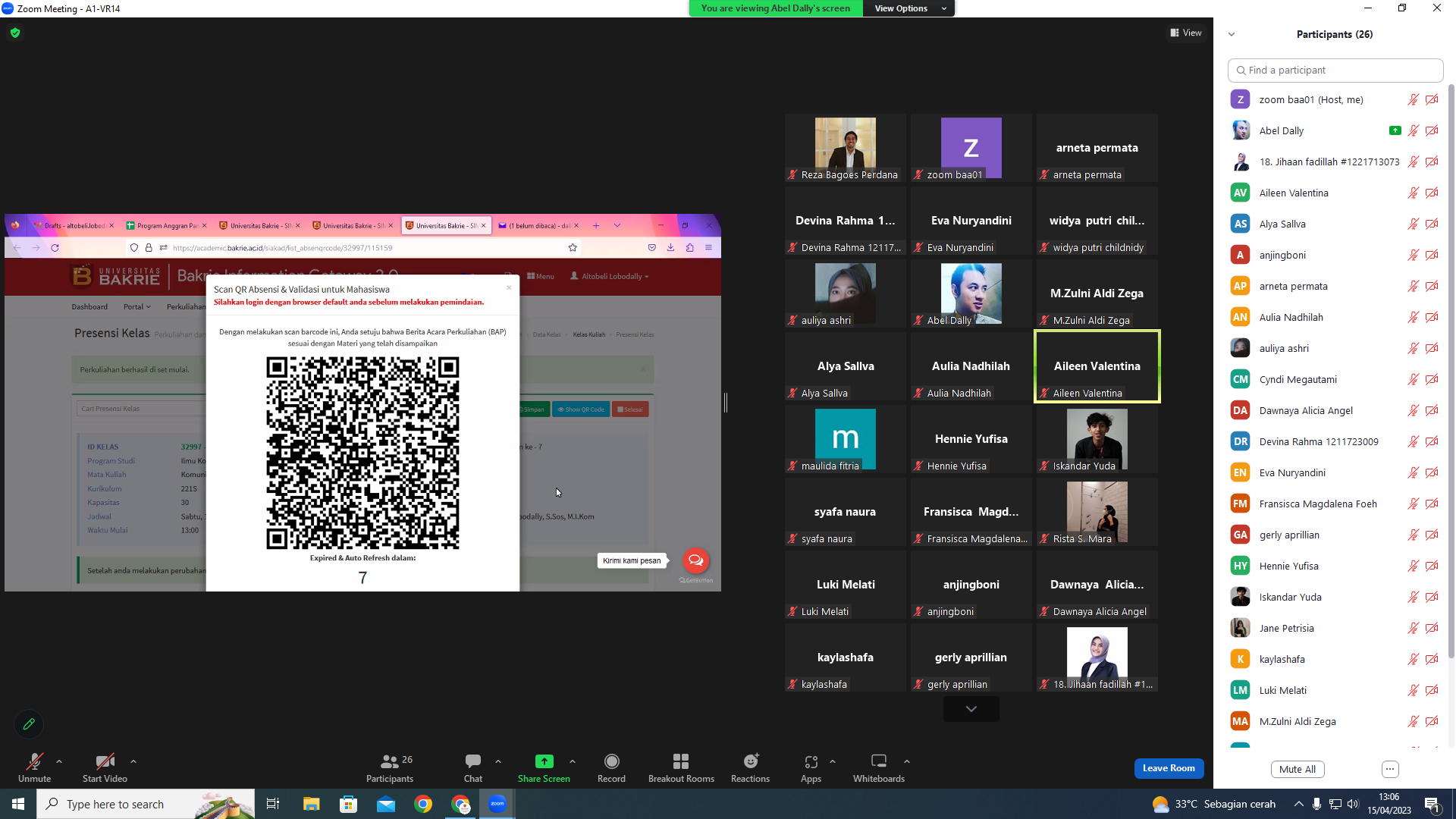Open the notification center icon

coord(1432,805)
